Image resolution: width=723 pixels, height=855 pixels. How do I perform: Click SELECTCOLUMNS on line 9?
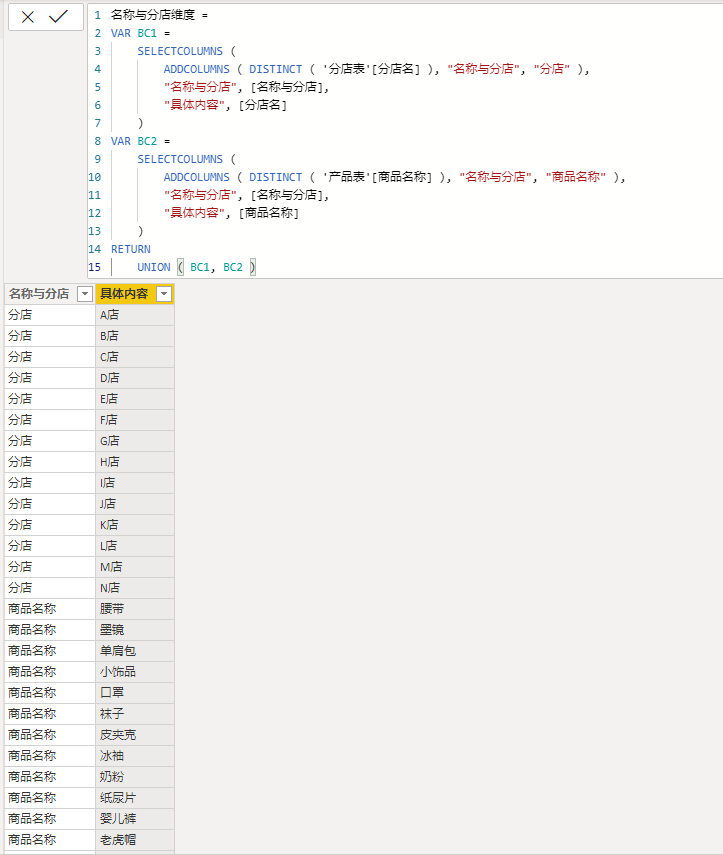[180, 159]
